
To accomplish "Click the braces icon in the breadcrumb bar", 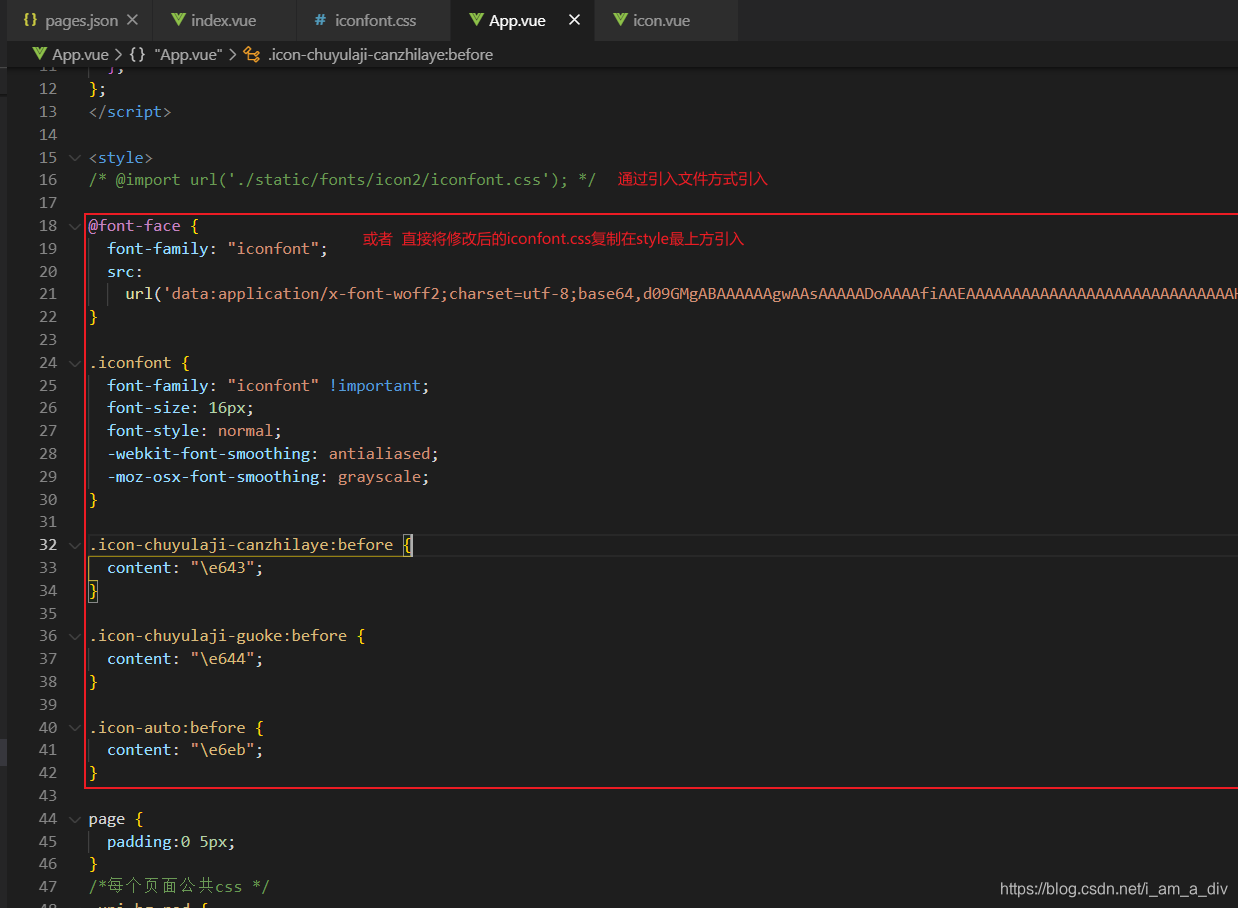I will [138, 55].
